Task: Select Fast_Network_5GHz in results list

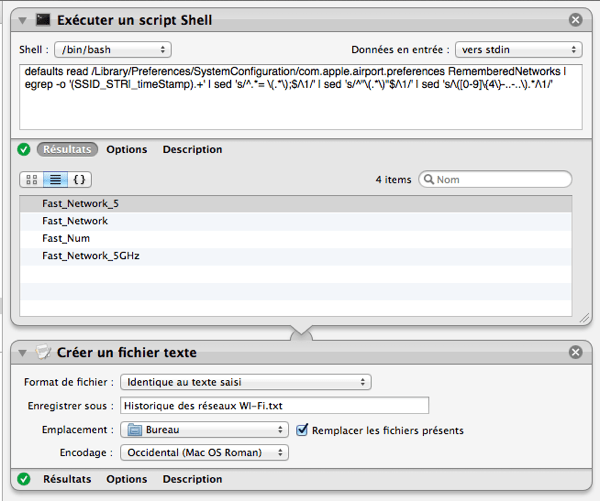Action: 90,256
